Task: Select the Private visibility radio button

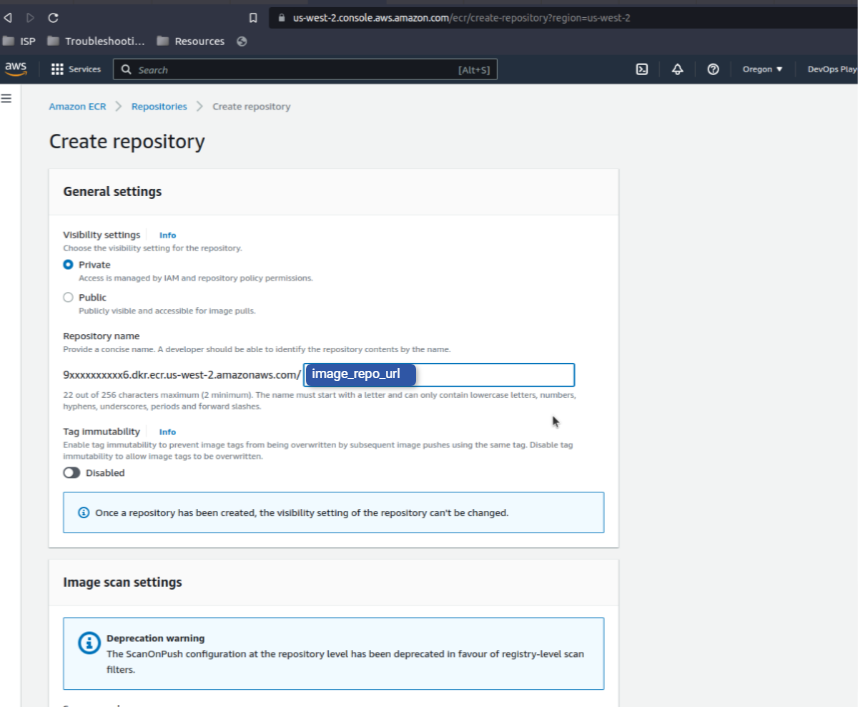Action: (x=67, y=264)
